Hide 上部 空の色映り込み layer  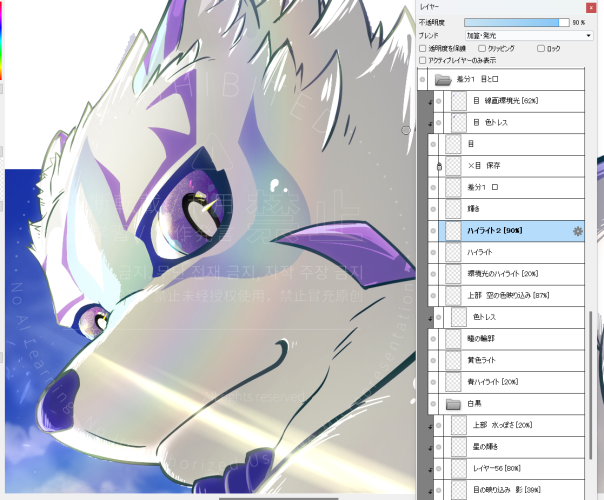(x=433, y=296)
